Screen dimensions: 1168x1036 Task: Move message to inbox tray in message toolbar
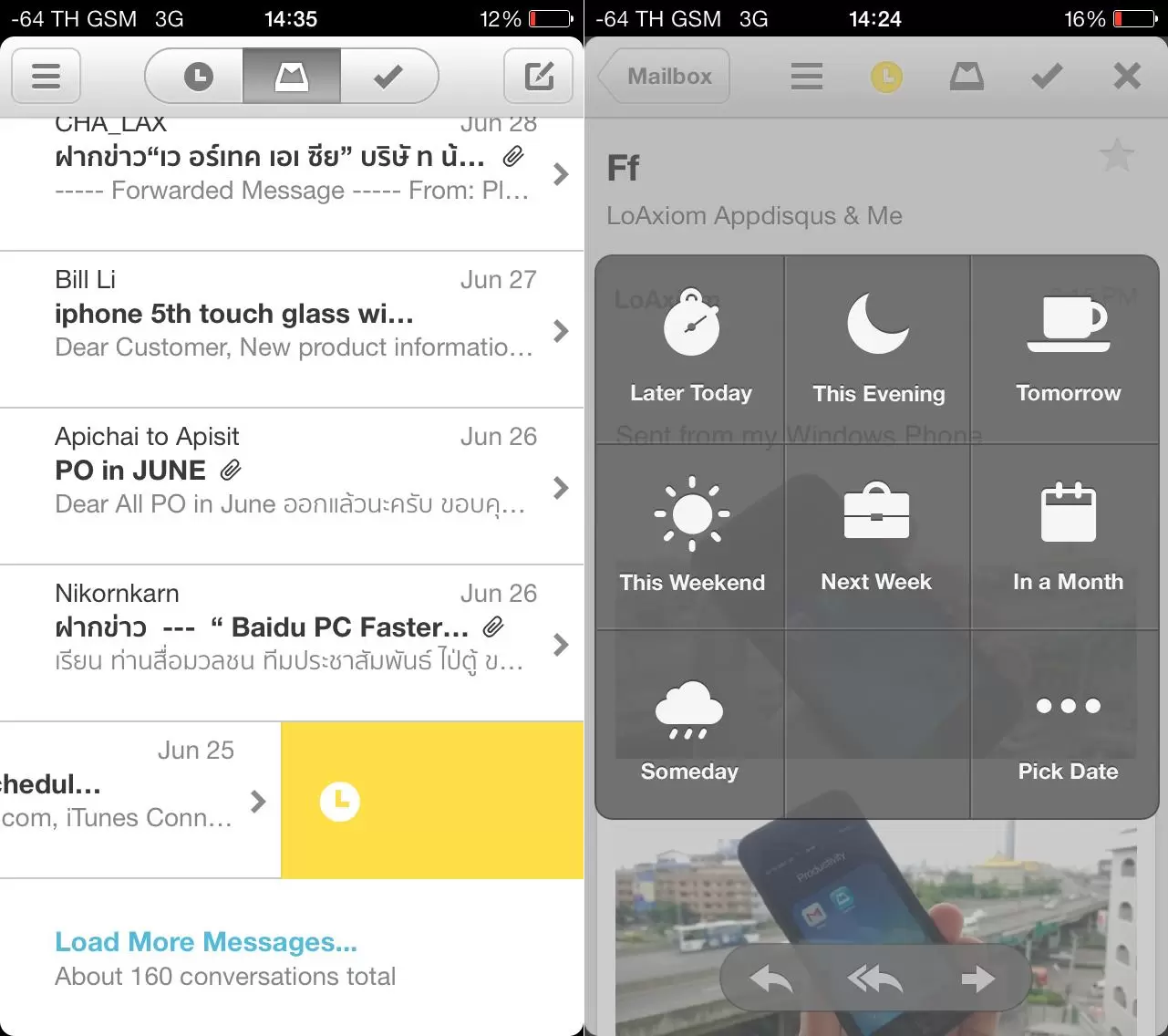coord(966,76)
